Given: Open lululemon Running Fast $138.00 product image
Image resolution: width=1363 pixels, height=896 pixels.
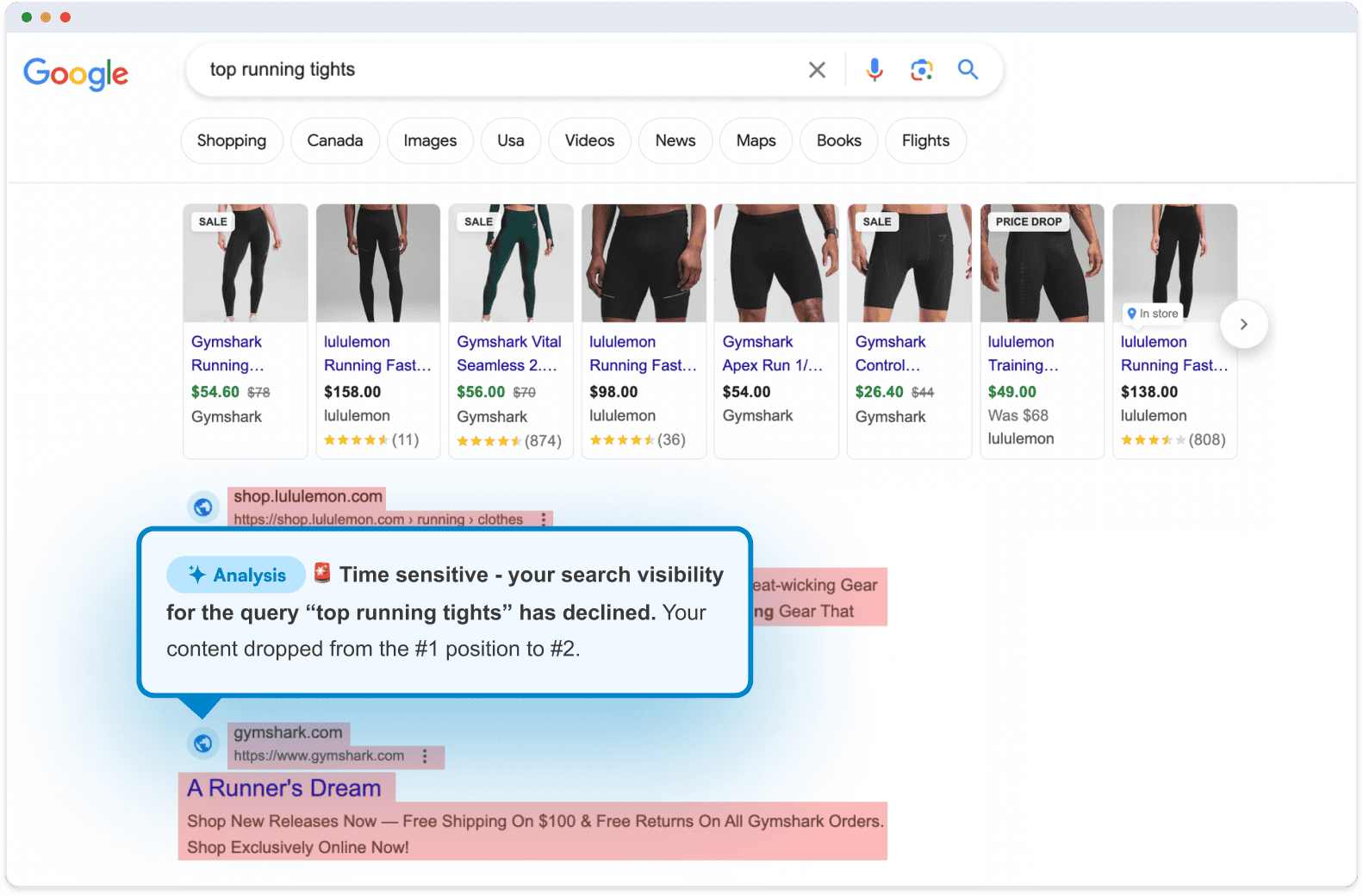Looking at the screenshot, I should coord(1175,264).
